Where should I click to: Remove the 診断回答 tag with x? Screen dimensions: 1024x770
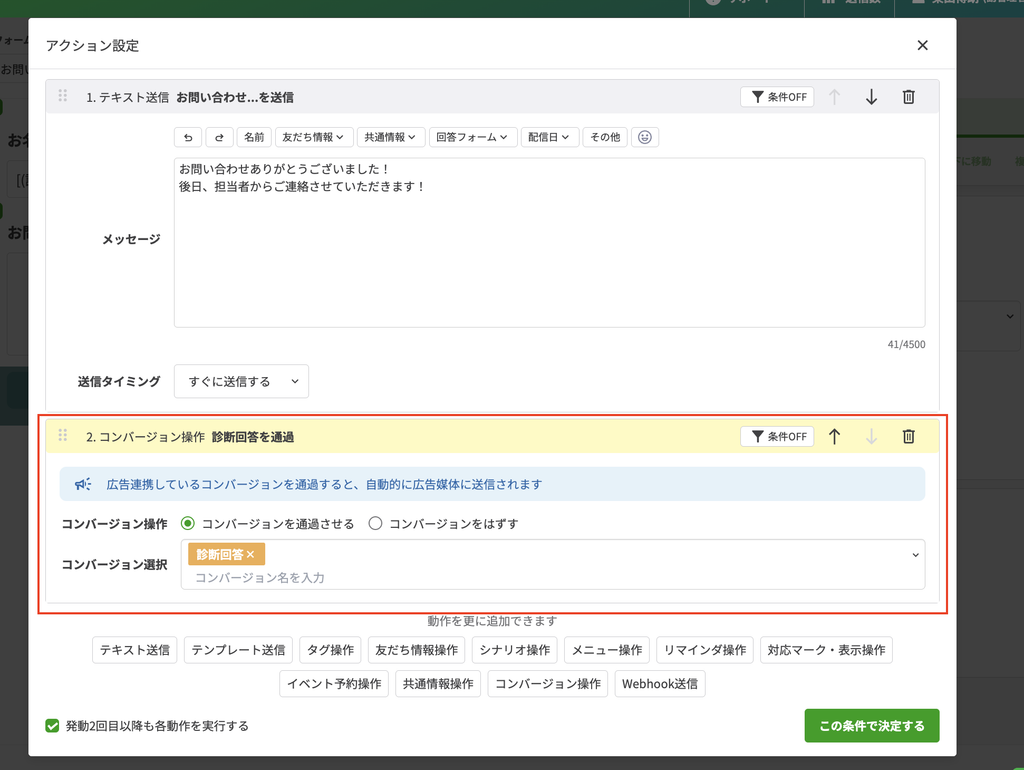tap(250, 554)
